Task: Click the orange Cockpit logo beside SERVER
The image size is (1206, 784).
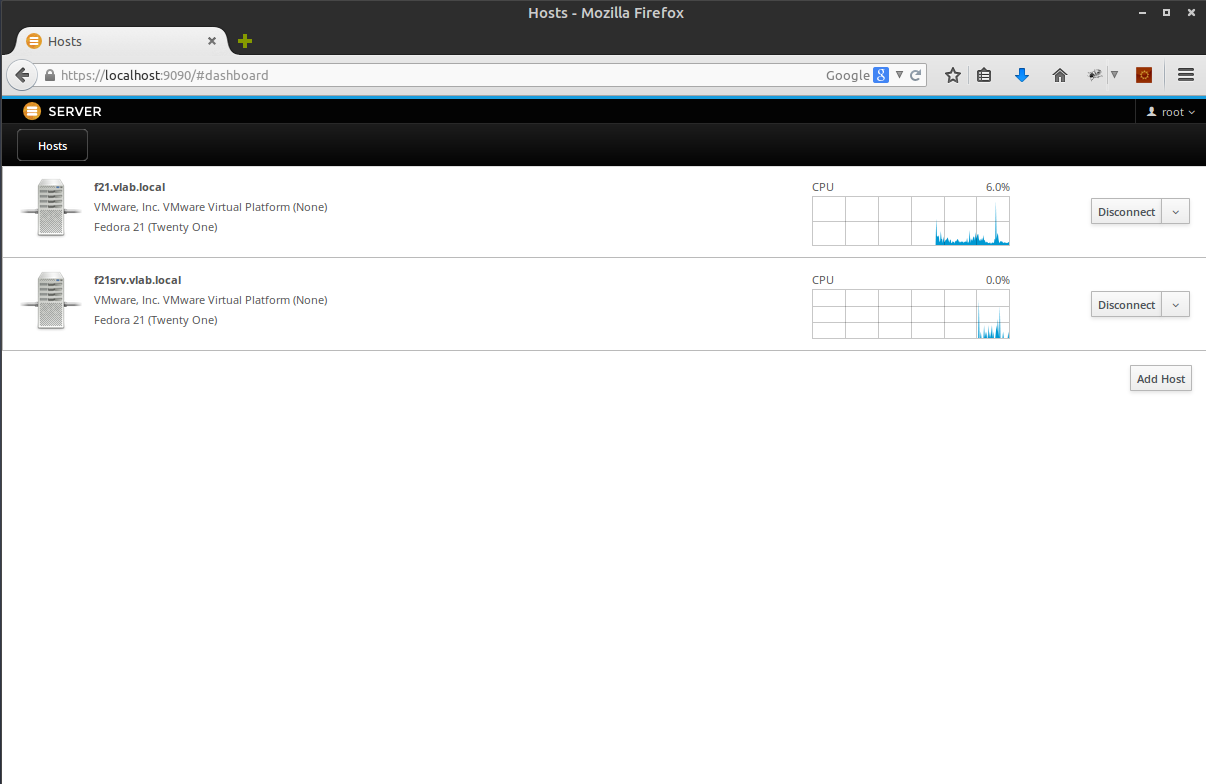Action: click(32, 111)
